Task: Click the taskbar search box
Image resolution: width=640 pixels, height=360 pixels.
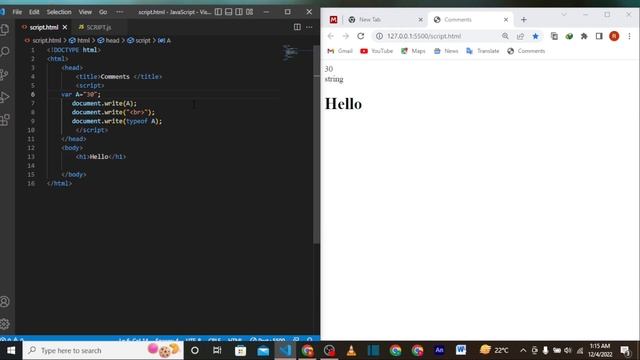Action: pos(103,350)
